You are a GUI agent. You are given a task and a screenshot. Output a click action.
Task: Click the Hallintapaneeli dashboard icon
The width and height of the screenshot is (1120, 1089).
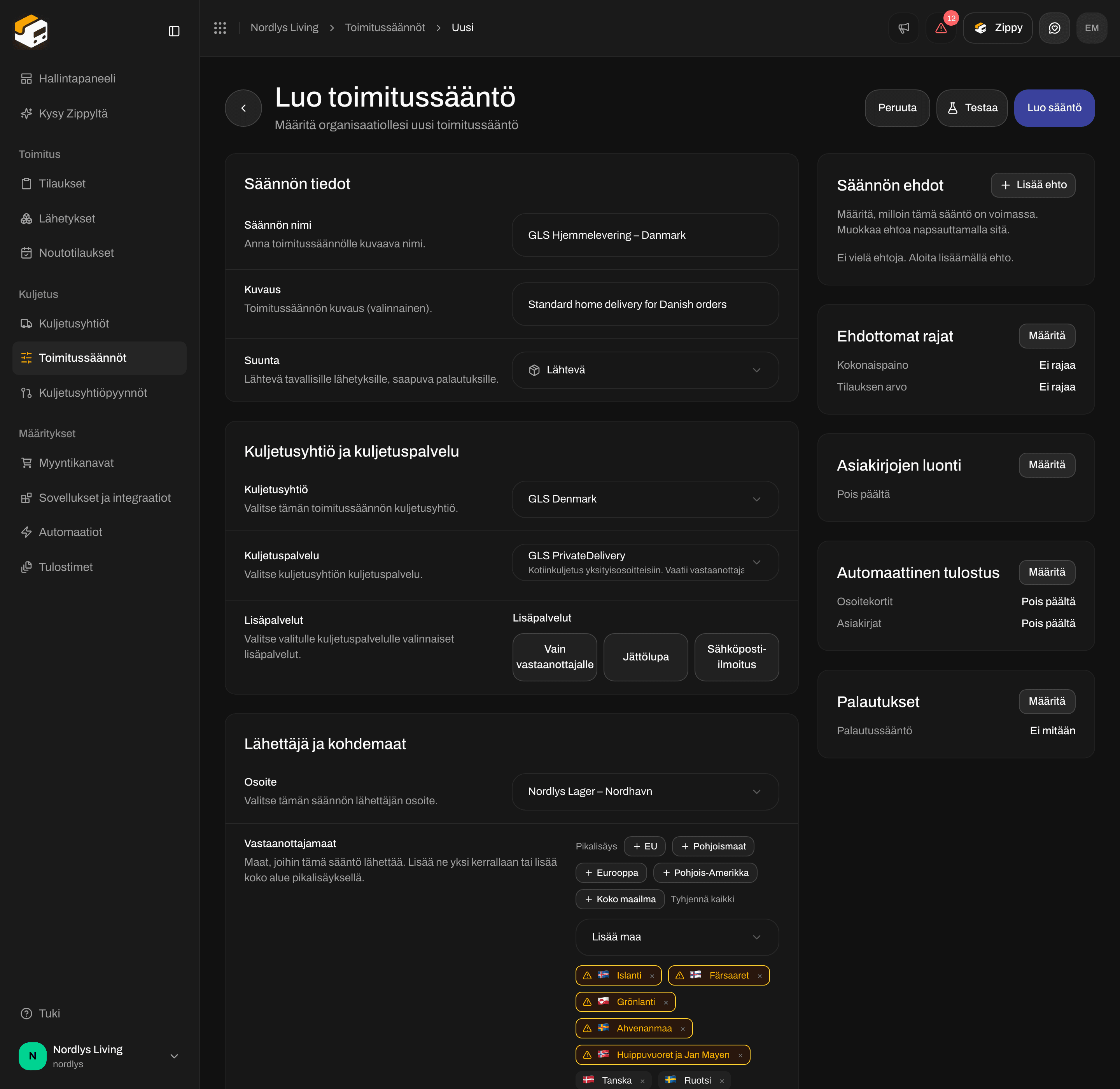(x=26, y=78)
